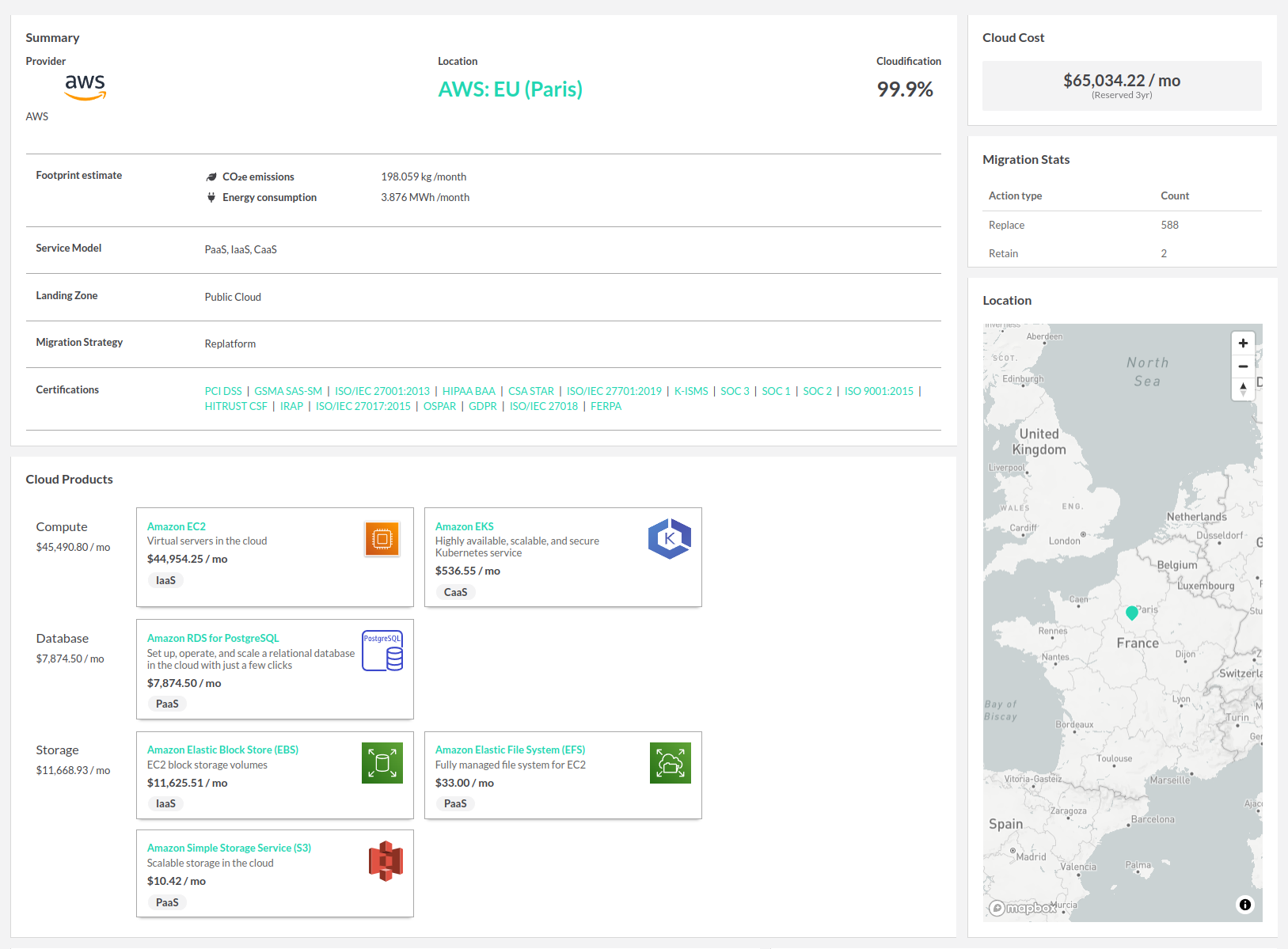Click the Count column header

pyautogui.click(x=1175, y=195)
